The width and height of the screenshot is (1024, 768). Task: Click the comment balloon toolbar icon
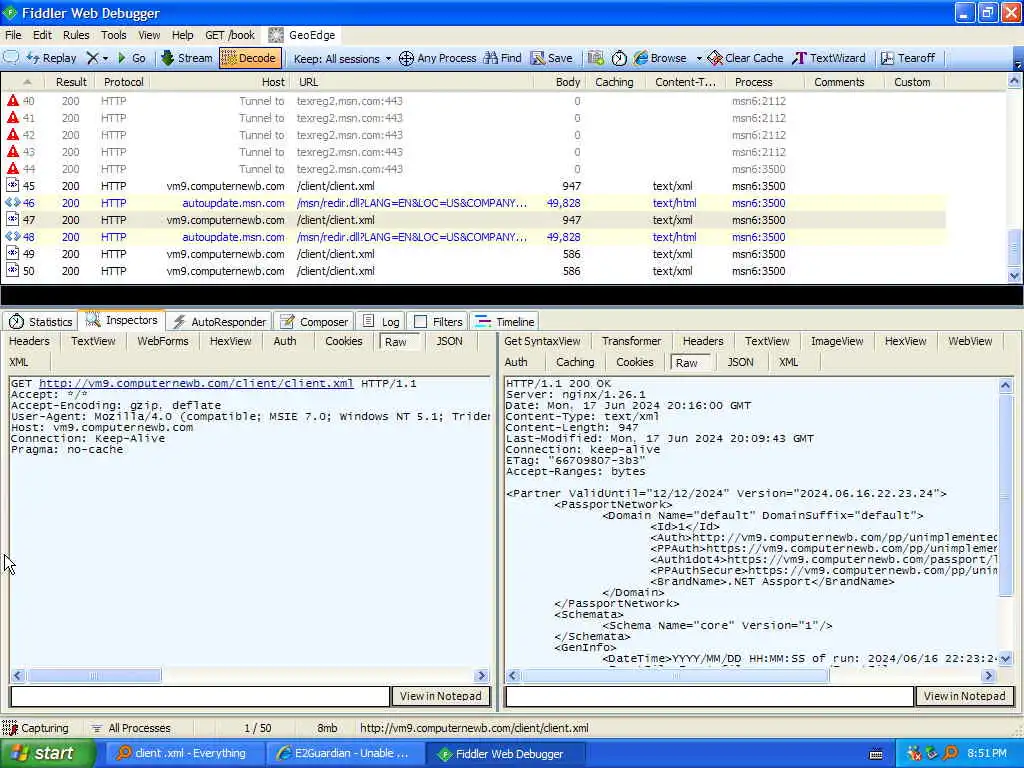click(11, 58)
